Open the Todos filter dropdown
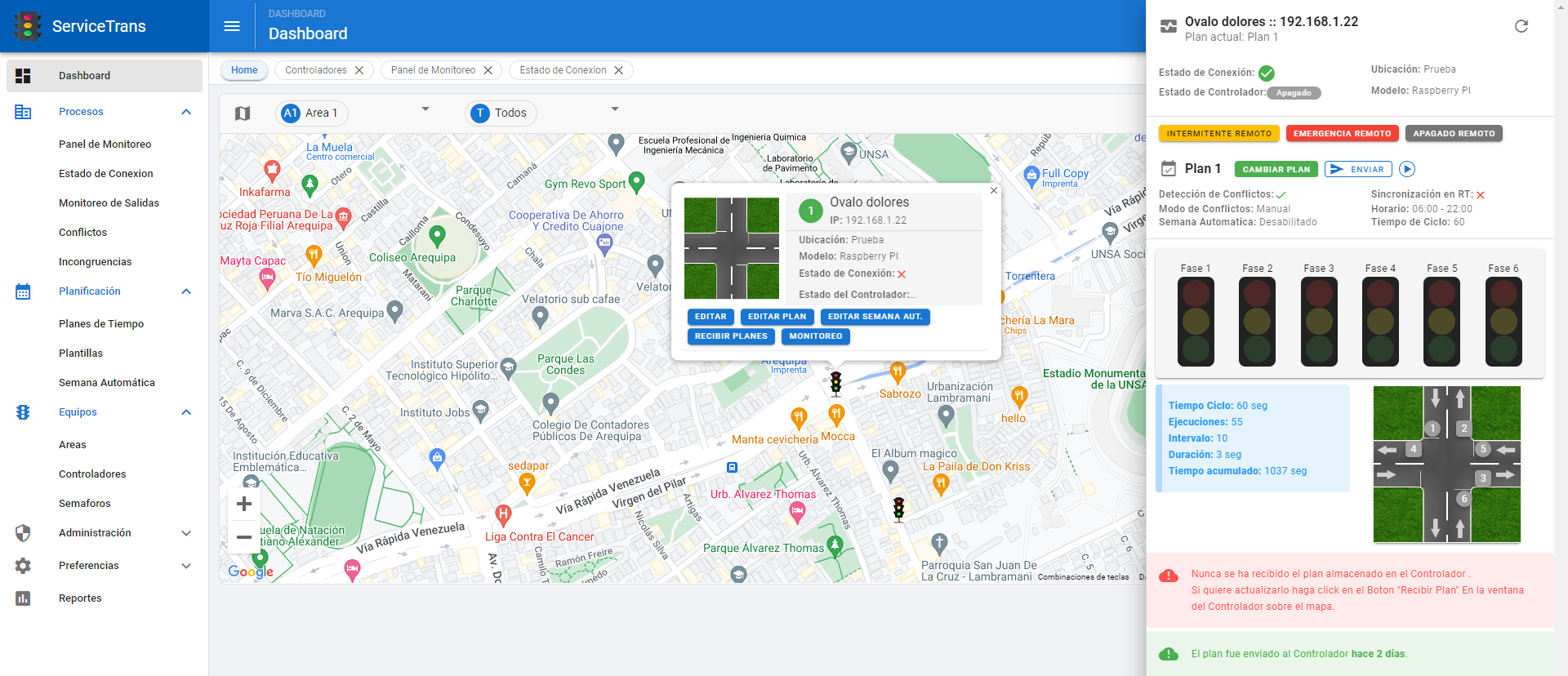Viewport: 1568px width, 676px height. [614, 109]
